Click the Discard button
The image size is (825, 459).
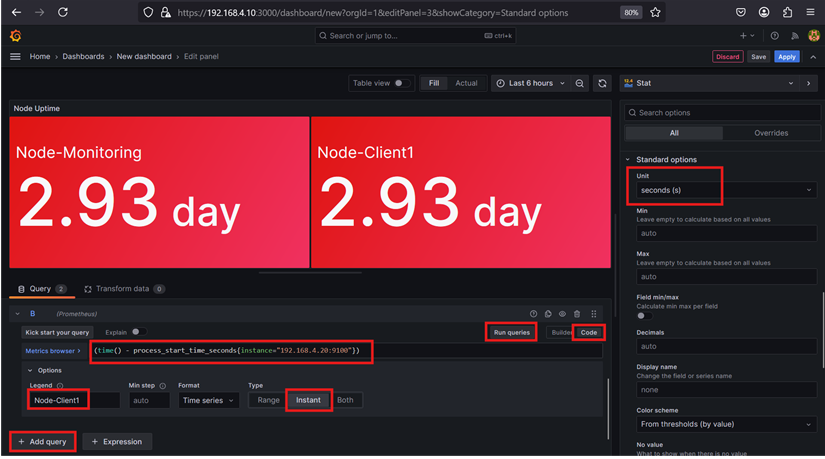pyautogui.click(x=728, y=57)
